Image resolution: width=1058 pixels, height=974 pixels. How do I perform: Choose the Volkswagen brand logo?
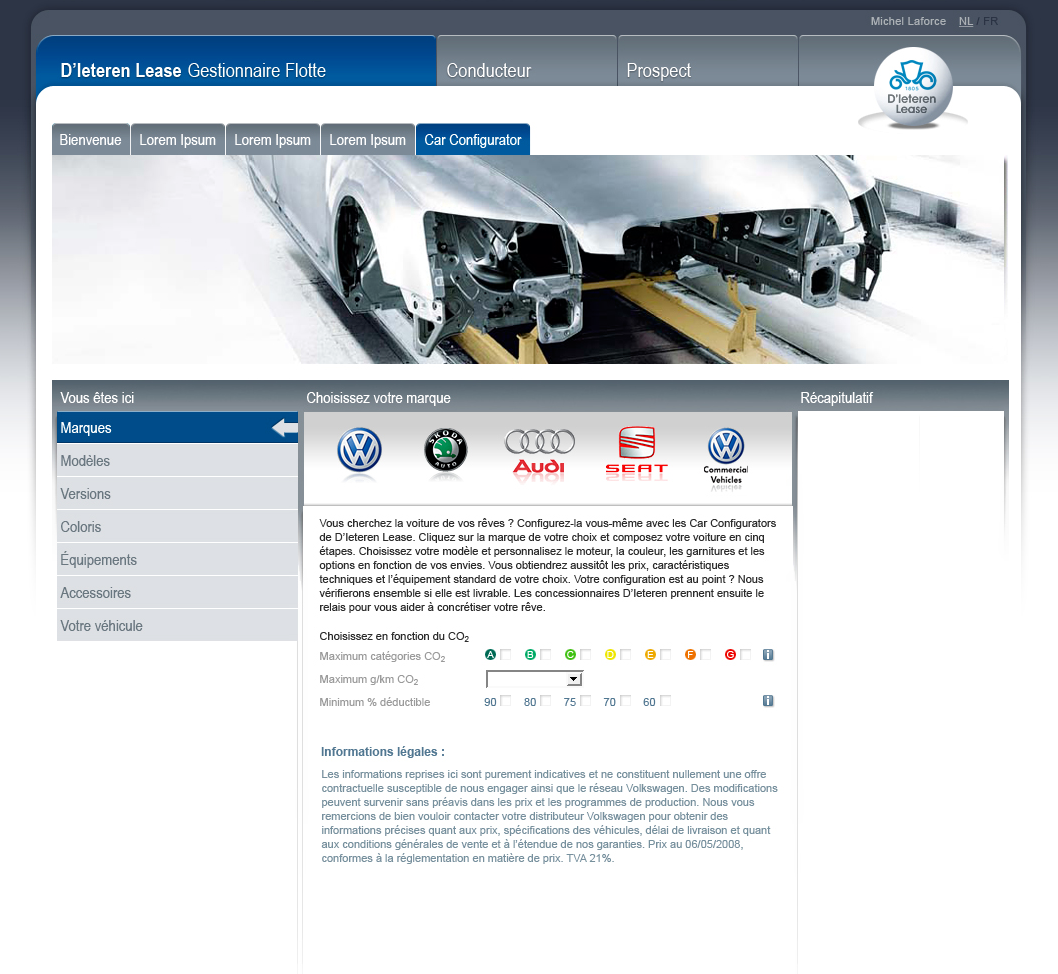[359, 449]
